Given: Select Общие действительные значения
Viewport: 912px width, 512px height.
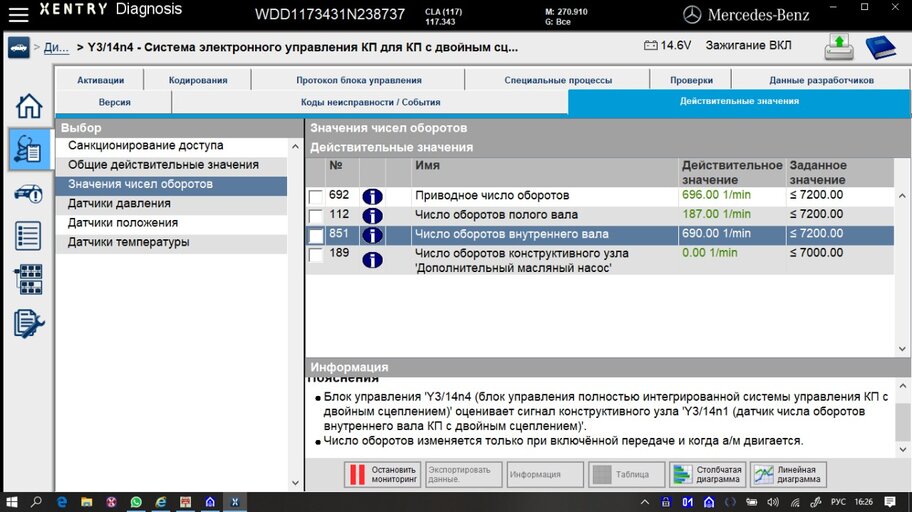Looking at the screenshot, I should [x=171, y=165].
